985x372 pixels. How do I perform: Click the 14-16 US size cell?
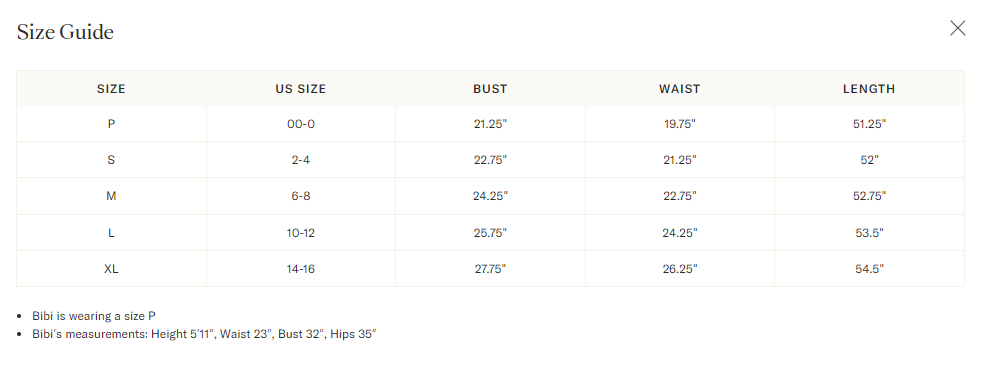click(301, 270)
